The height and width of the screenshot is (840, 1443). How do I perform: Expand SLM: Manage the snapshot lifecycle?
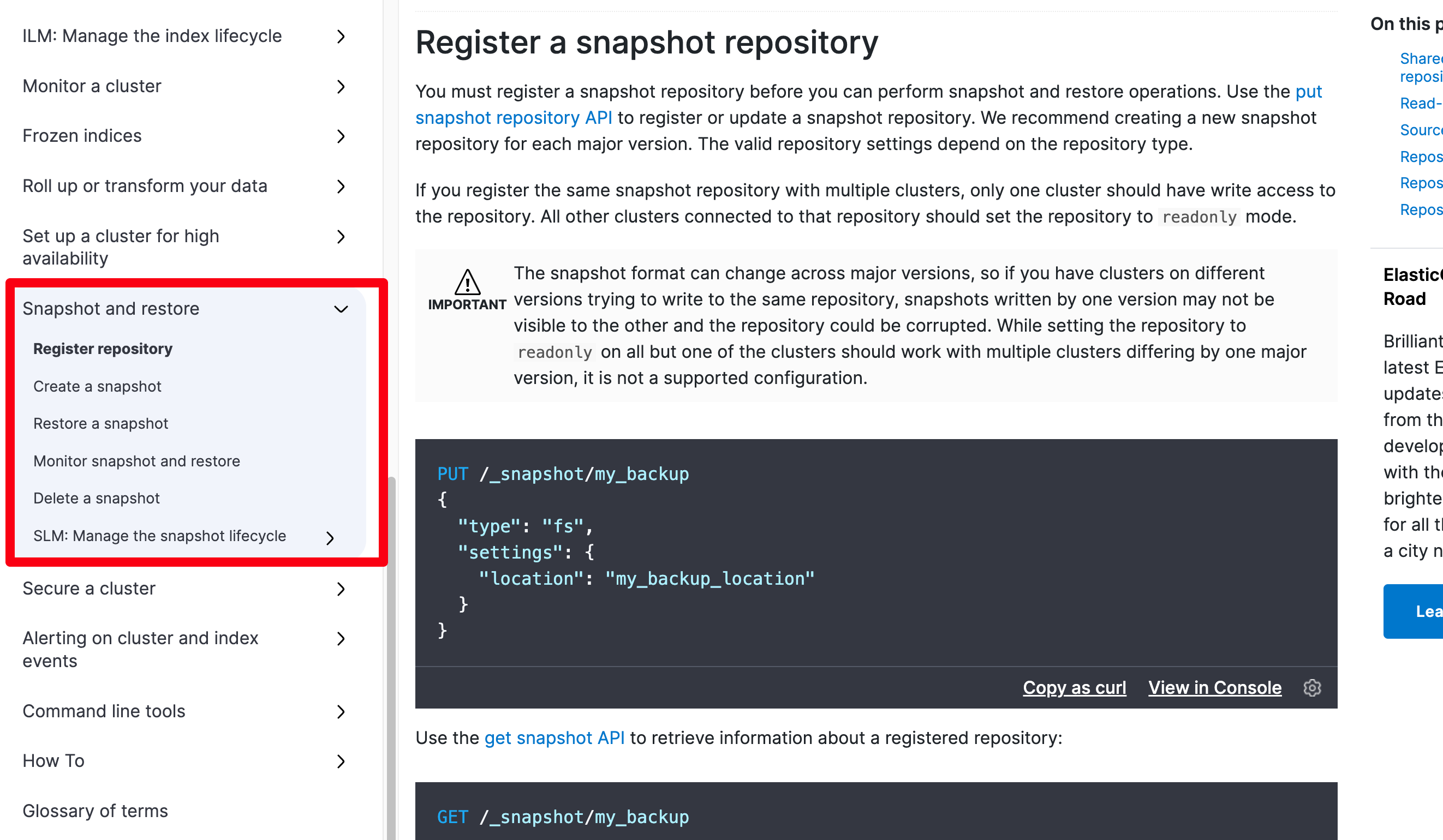(x=330, y=538)
